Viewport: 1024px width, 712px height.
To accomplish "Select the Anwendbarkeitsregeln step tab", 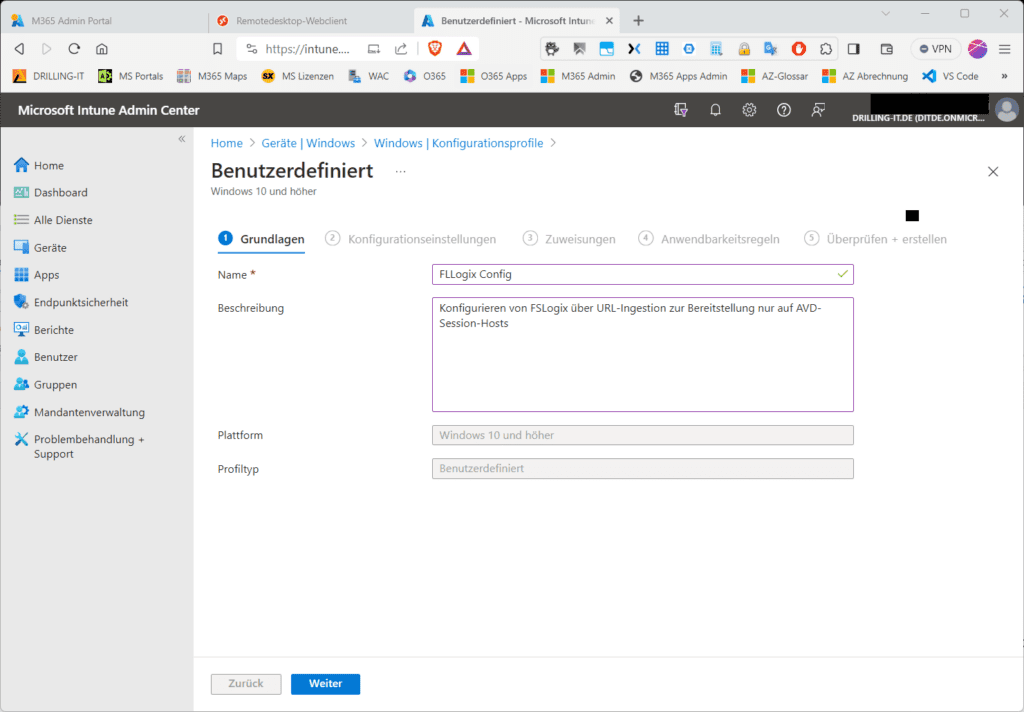I will [709, 239].
